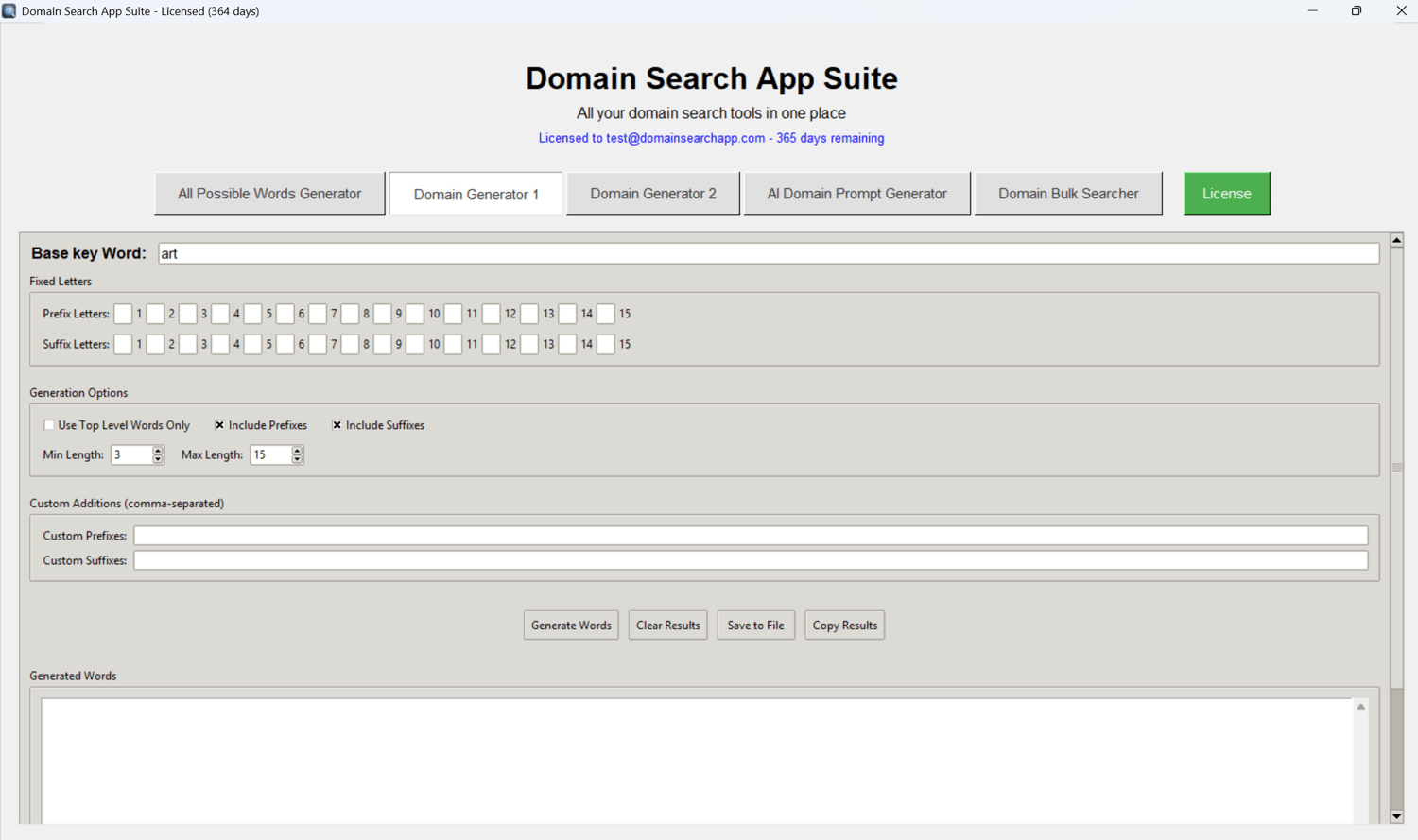
Task: Click the Generated Words scrollbar up arrow
Action: click(1361, 707)
